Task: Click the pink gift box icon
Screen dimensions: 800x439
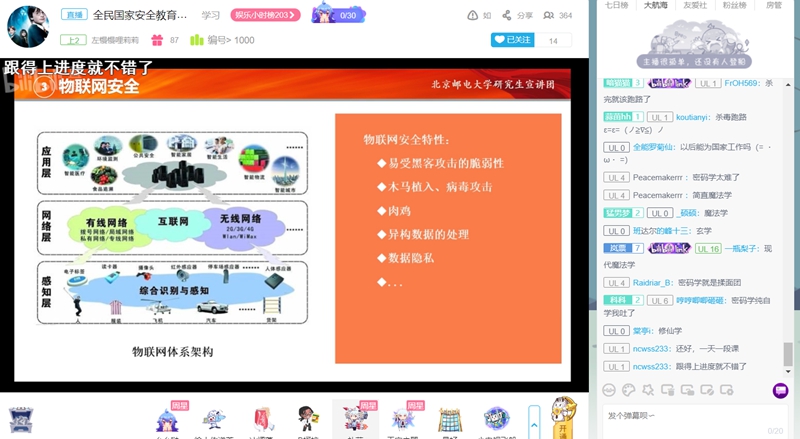Action: coord(156,40)
